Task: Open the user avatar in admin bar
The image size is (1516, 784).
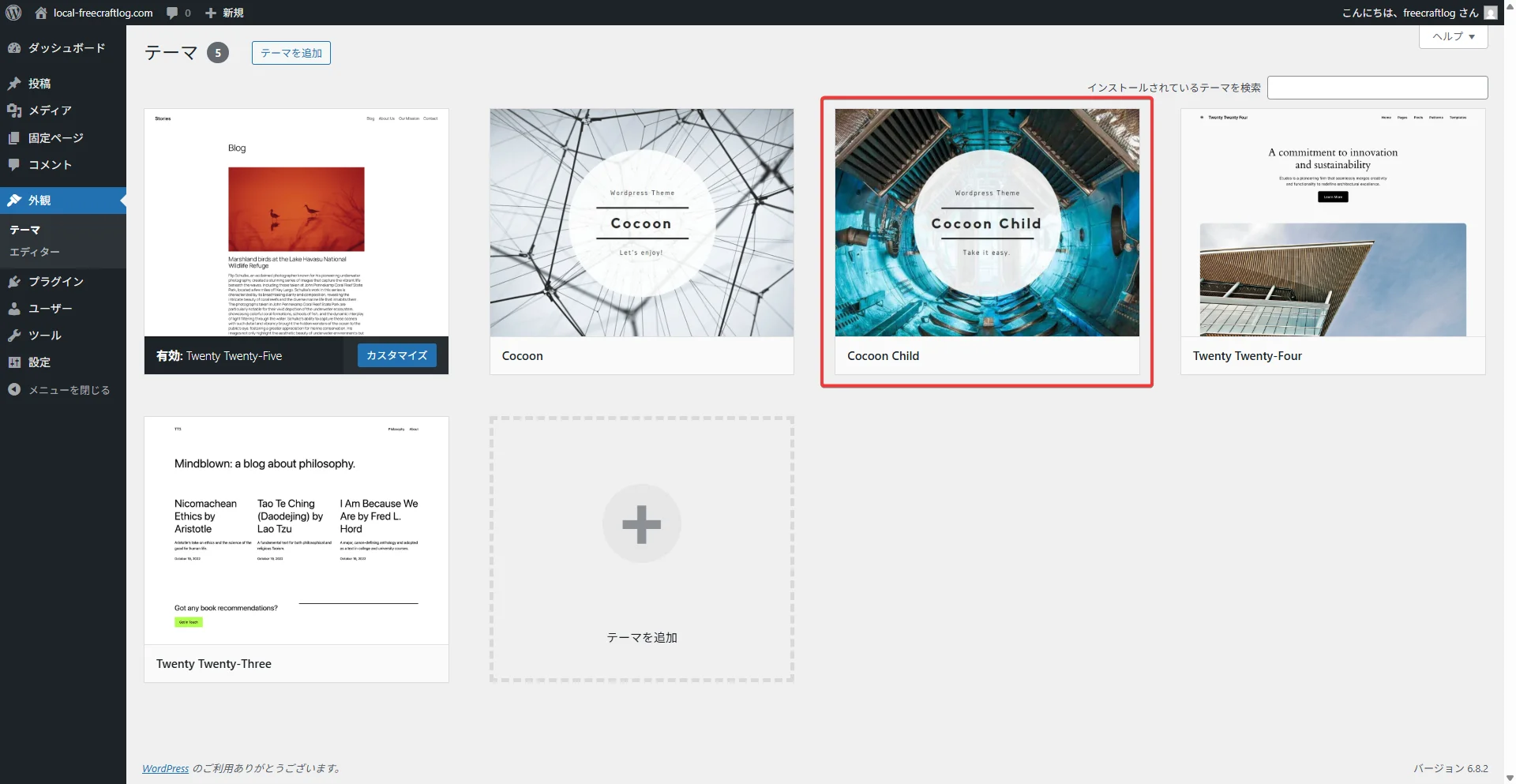Action: tap(1491, 13)
